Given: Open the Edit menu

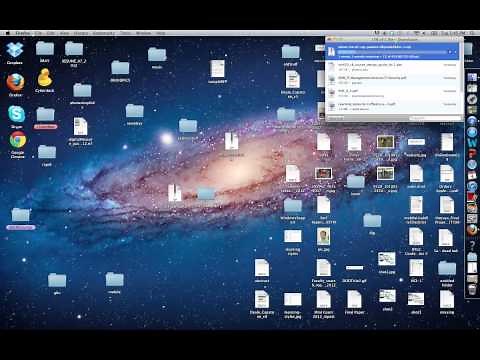Looking at the screenshot, I should pos(51,33).
